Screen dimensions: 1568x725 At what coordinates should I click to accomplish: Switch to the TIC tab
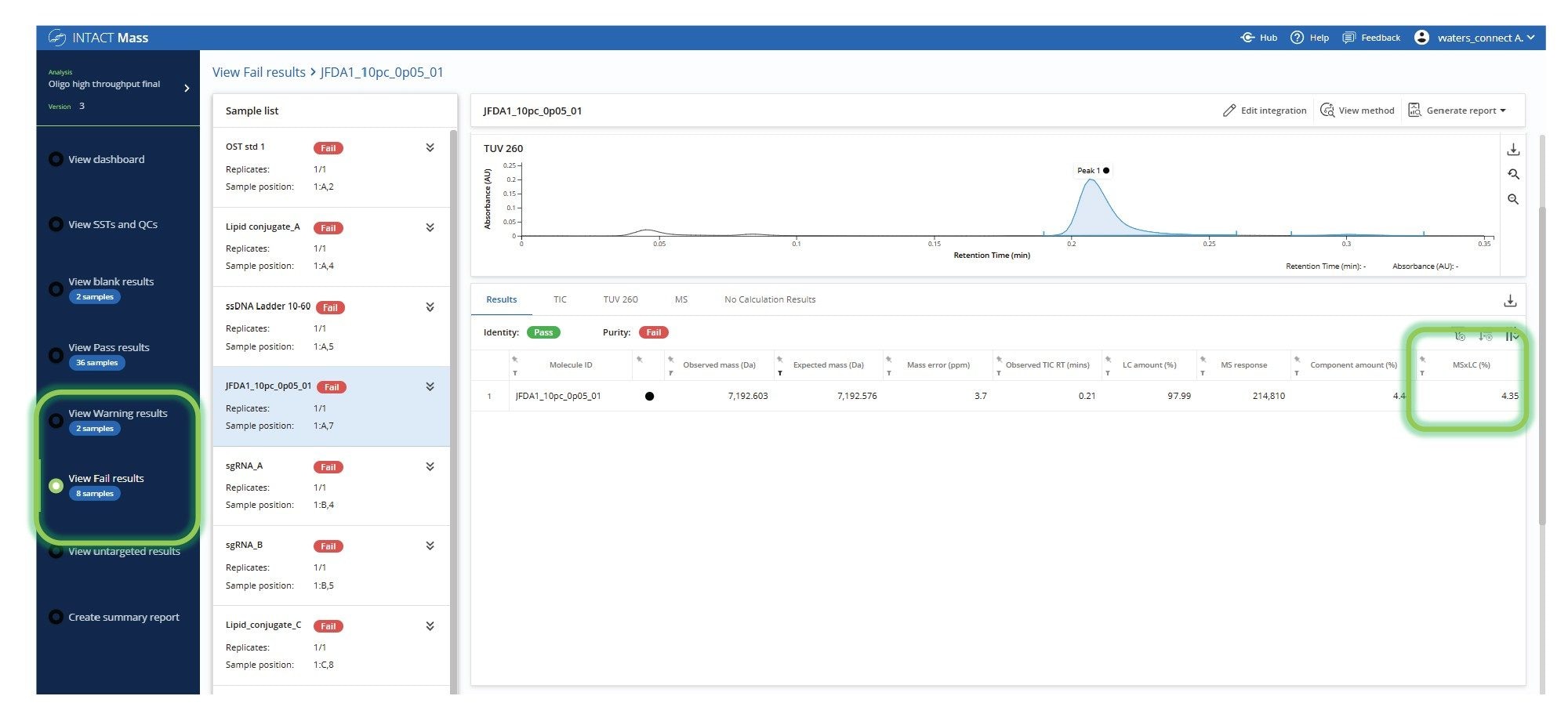(x=560, y=299)
